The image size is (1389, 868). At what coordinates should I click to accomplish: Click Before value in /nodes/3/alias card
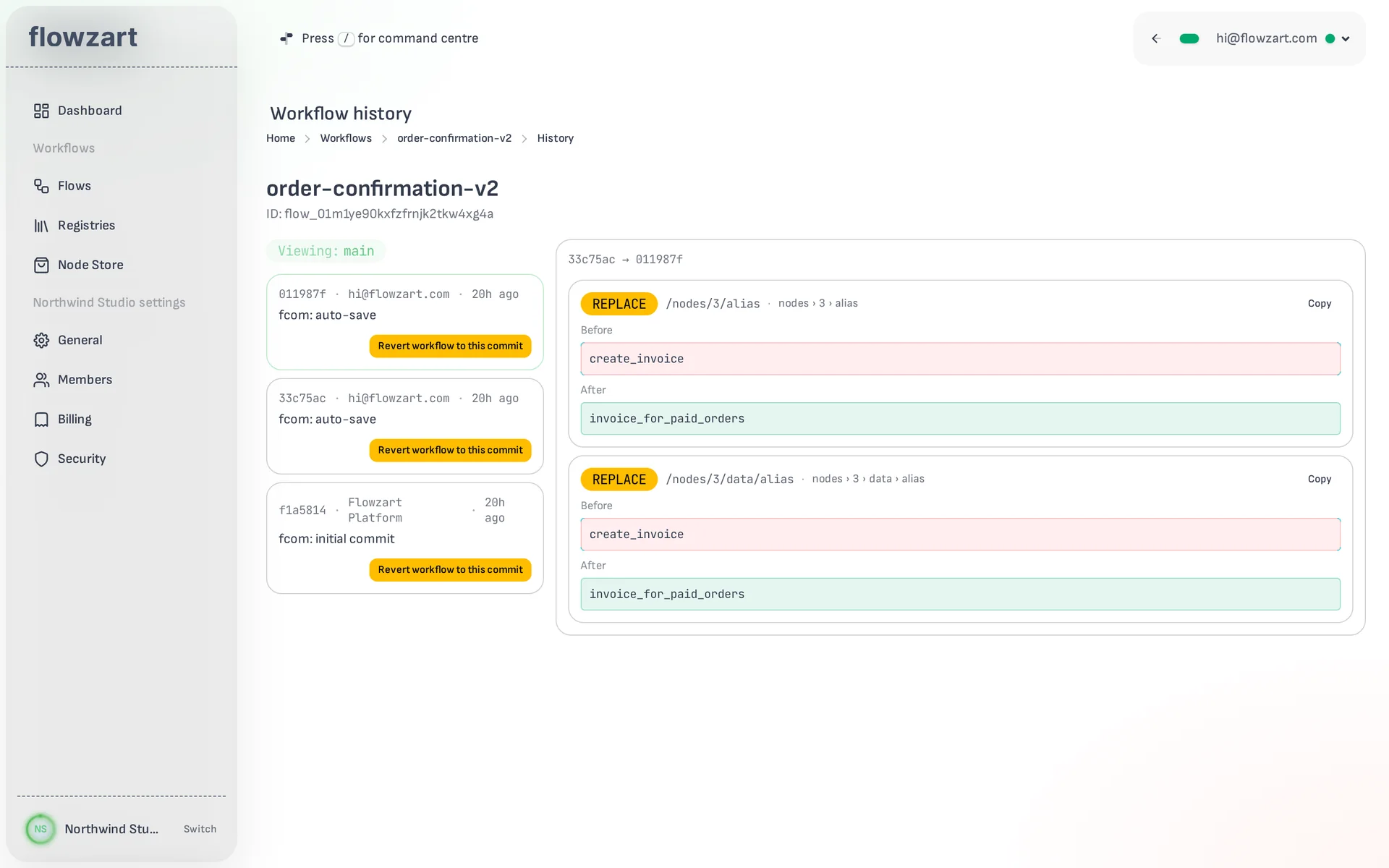pyautogui.click(x=960, y=359)
